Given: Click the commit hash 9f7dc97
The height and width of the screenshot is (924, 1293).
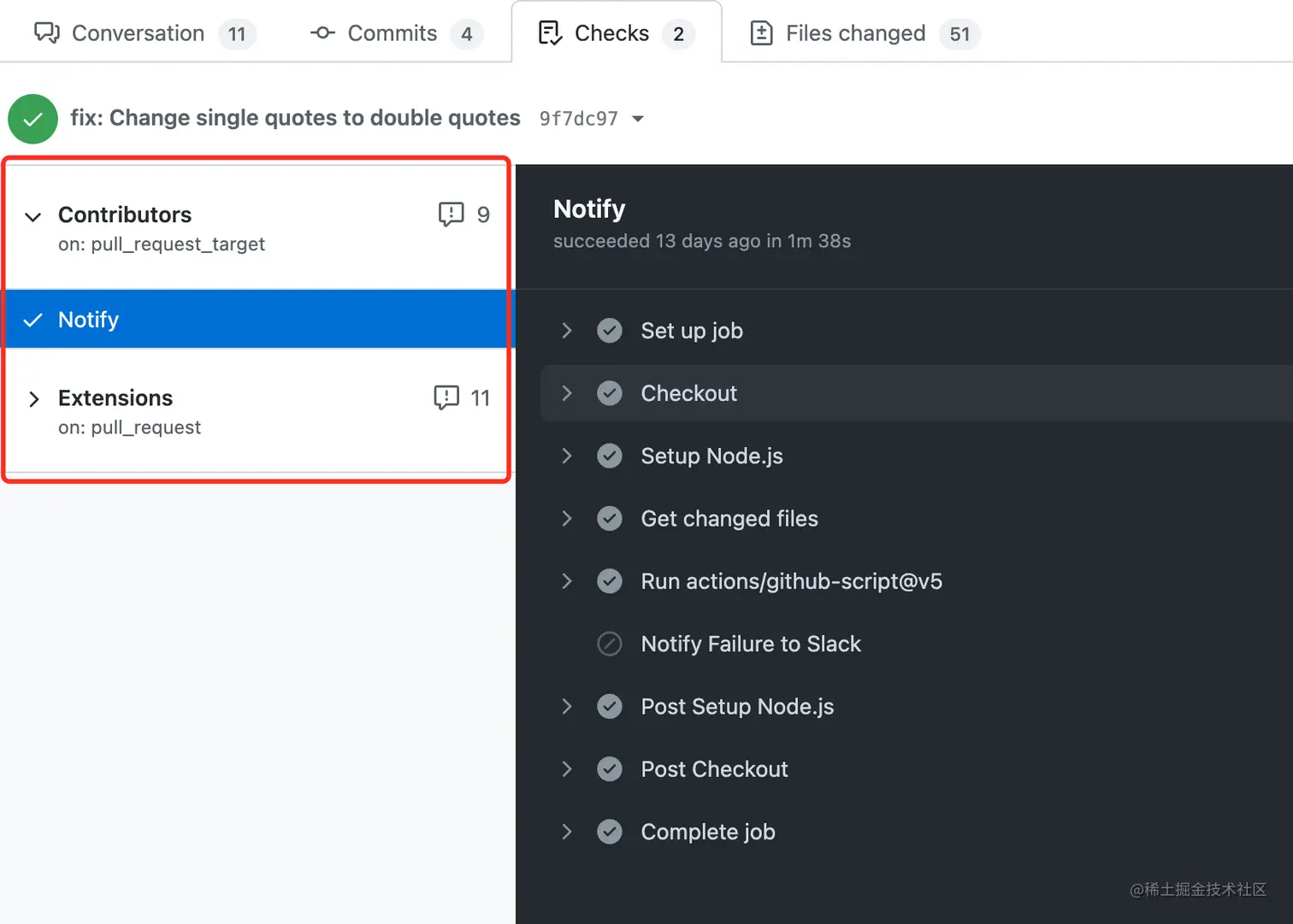Looking at the screenshot, I should click(x=578, y=119).
